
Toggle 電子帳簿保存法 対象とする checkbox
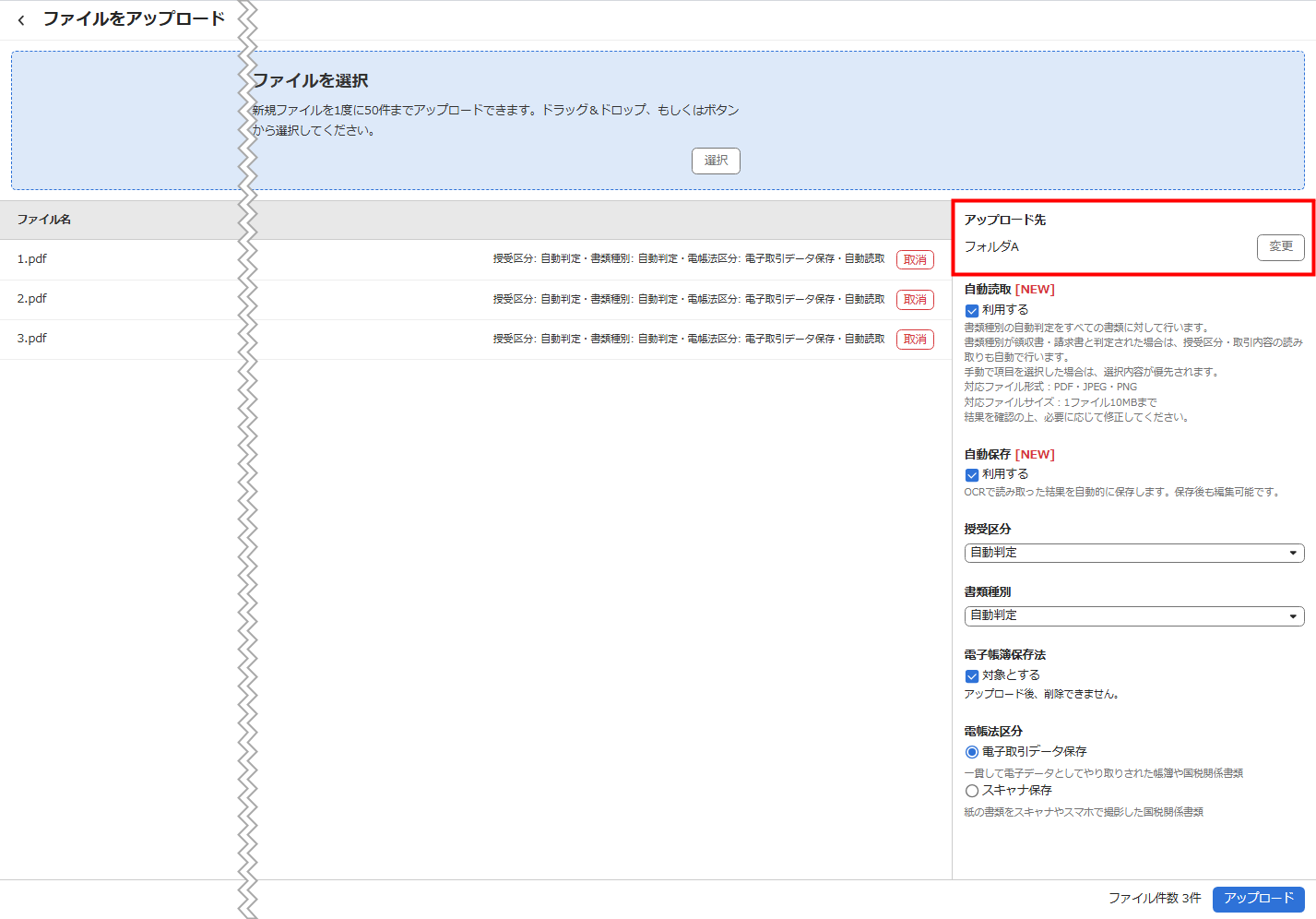[x=972, y=676]
